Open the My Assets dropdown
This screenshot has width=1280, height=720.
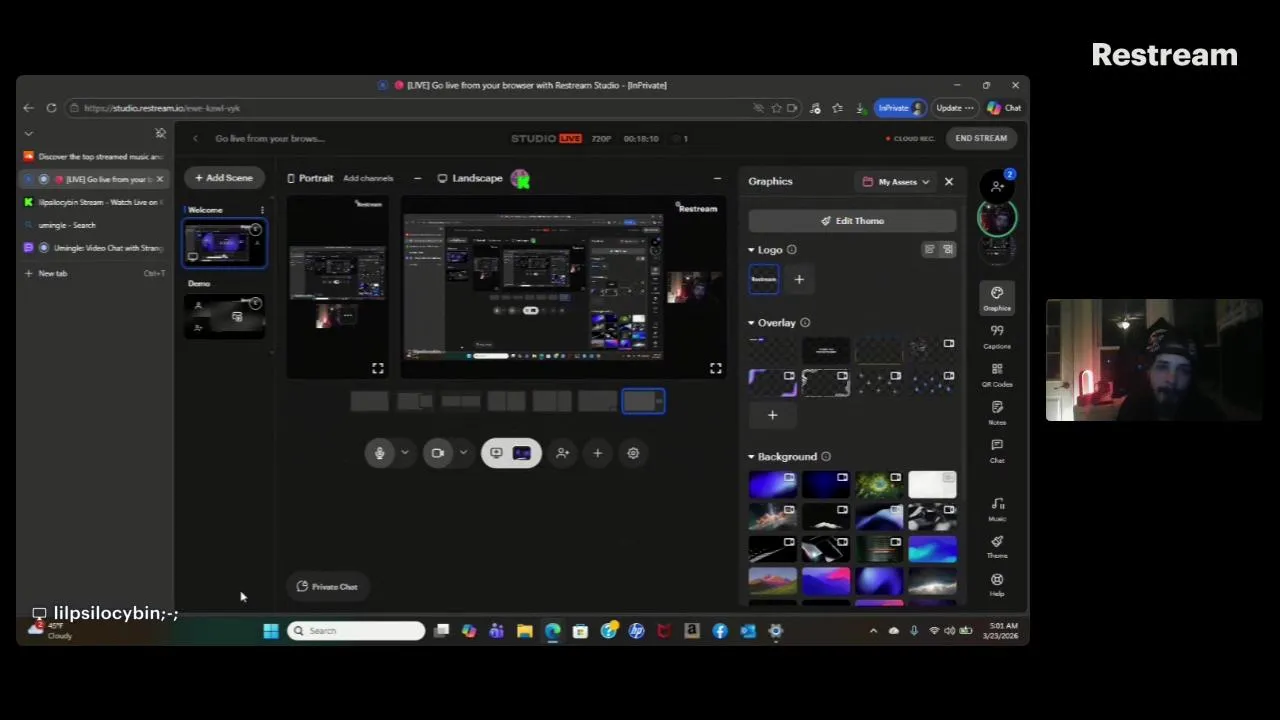[896, 182]
